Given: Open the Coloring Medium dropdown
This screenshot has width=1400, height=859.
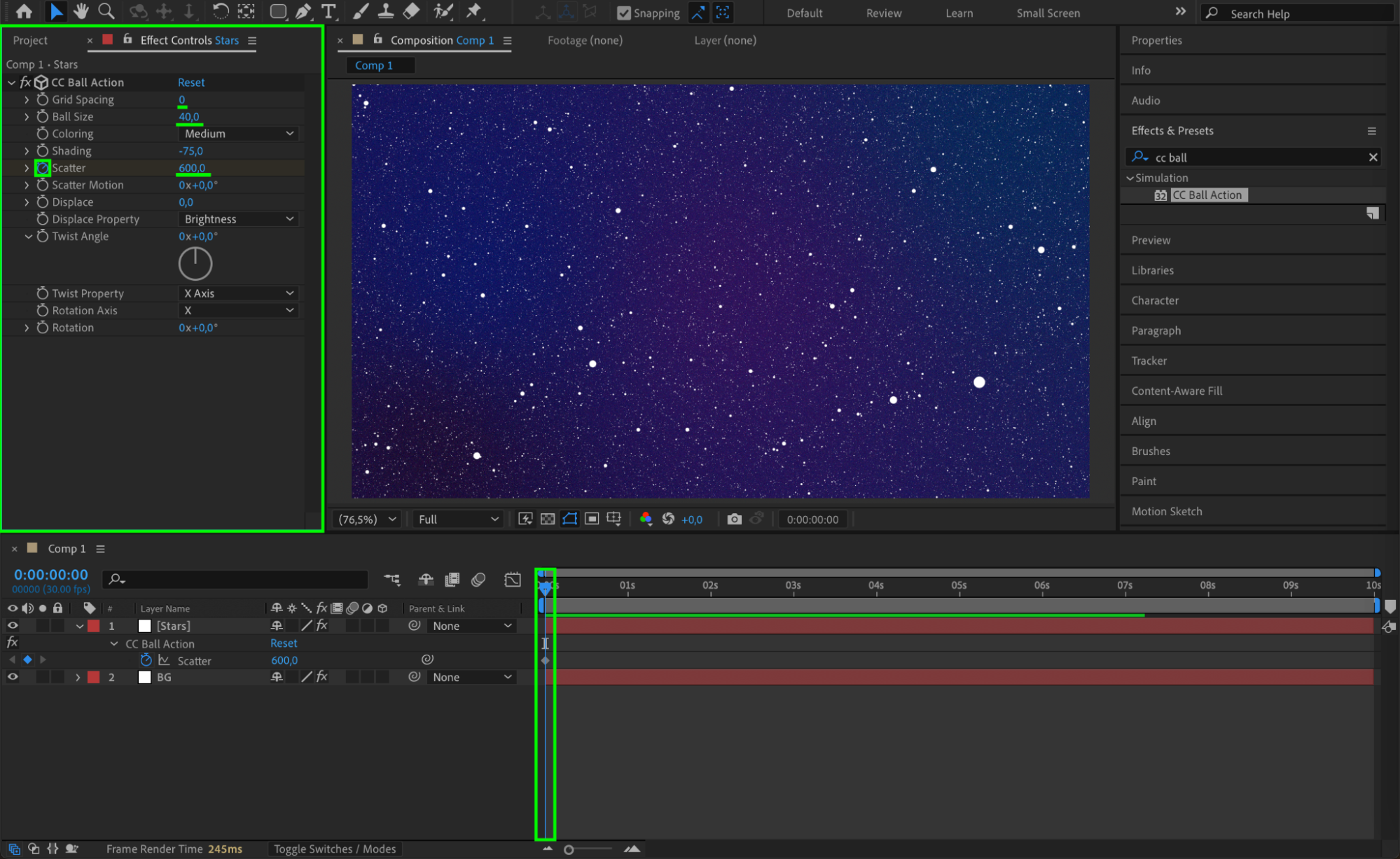Looking at the screenshot, I should 238,134.
